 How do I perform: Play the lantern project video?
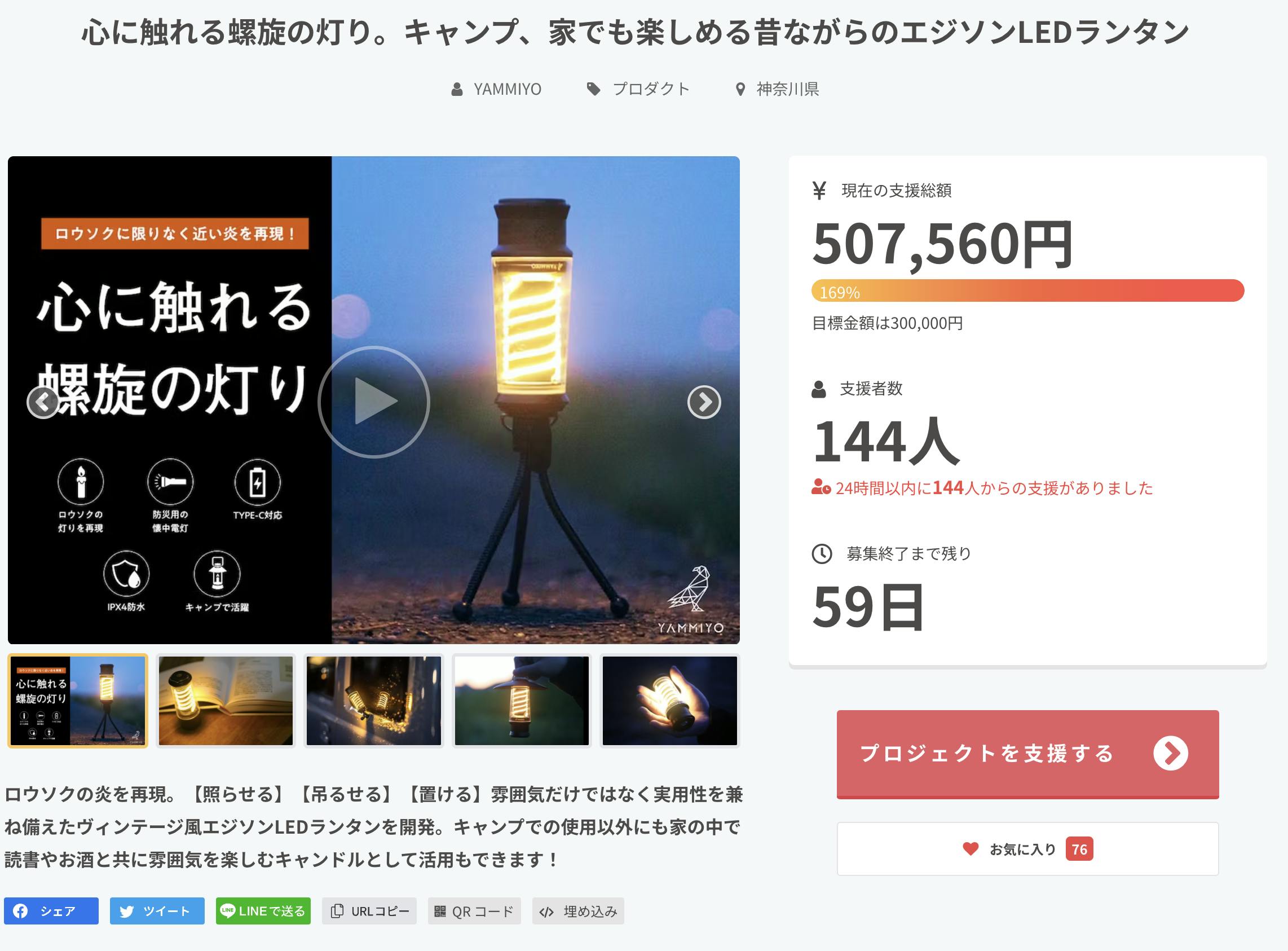(374, 401)
